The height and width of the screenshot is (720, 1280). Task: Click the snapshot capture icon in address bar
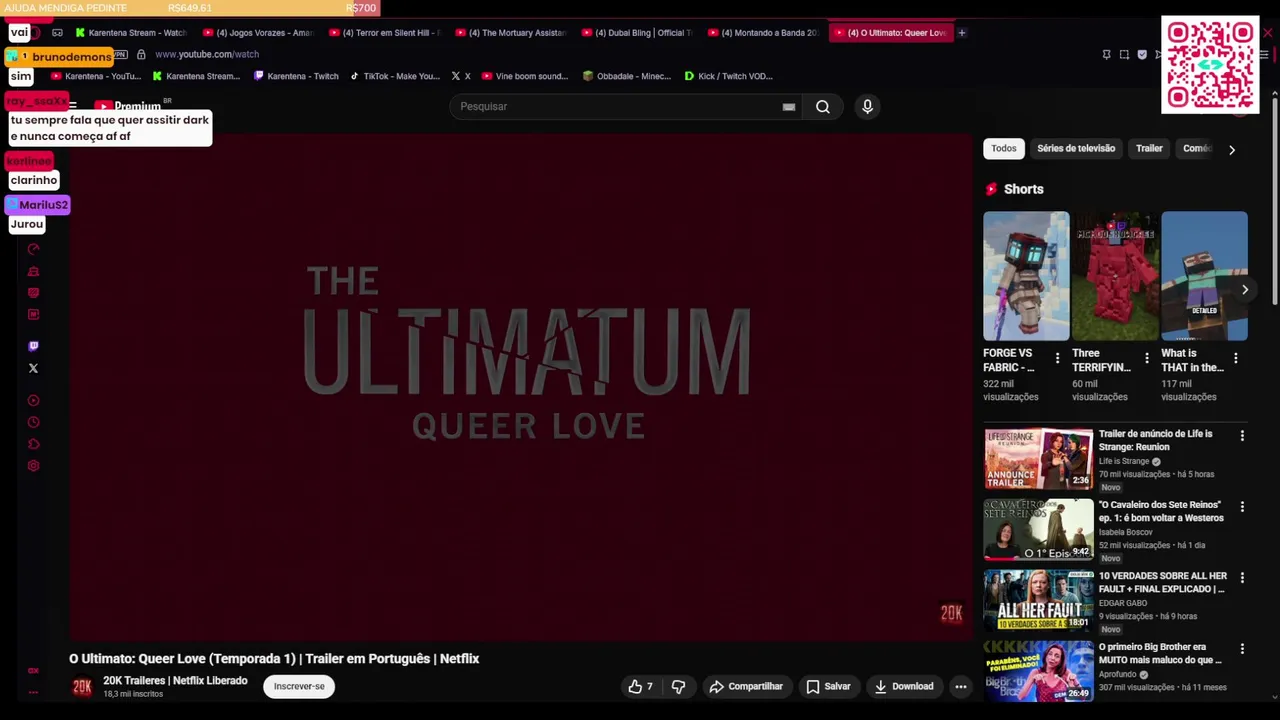[x=1124, y=54]
